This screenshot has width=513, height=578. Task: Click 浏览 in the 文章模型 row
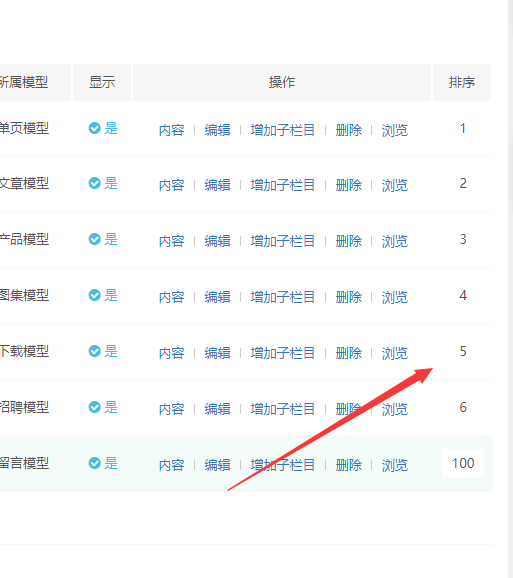(x=395, y=185)
